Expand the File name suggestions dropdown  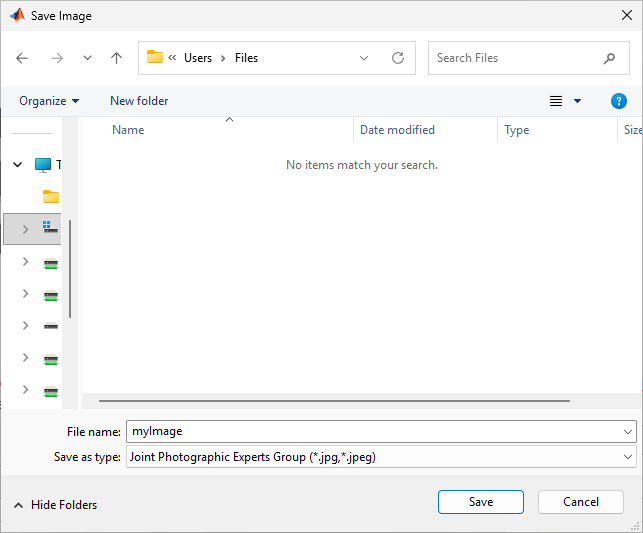[x=627, y=432]
